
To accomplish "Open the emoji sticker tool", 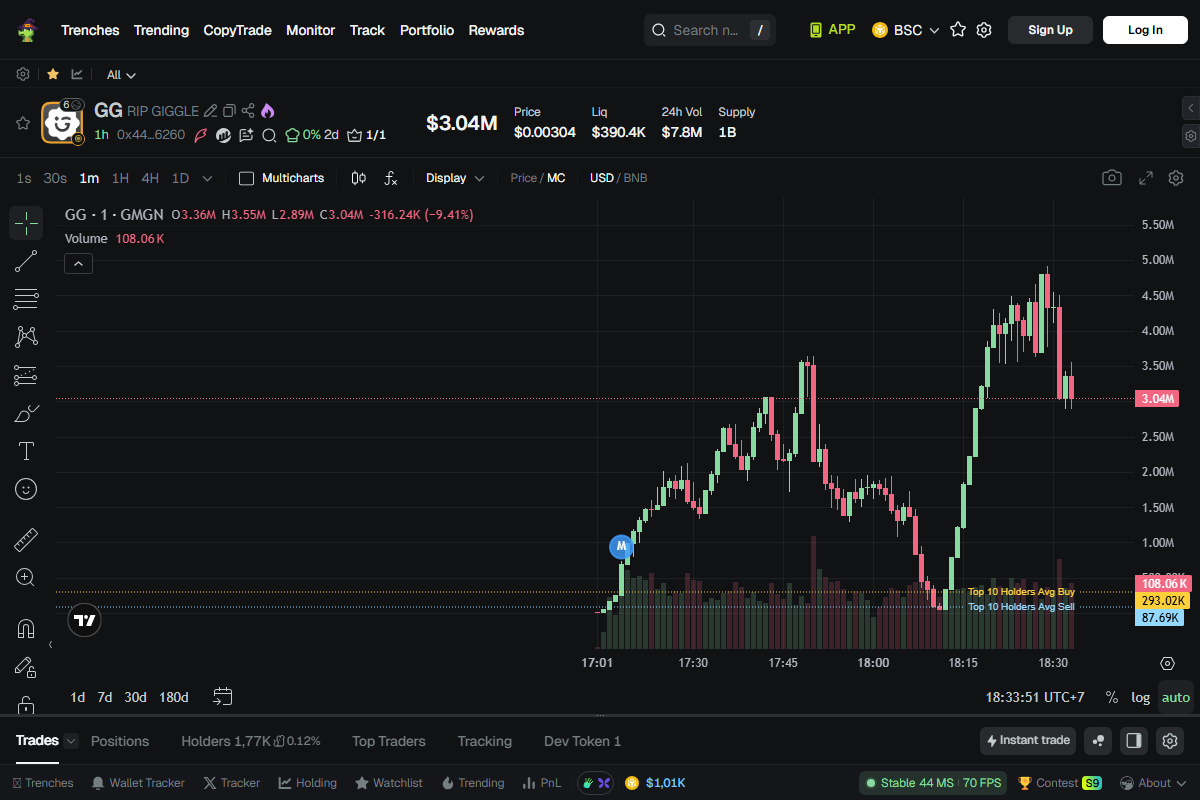I will [26, 489].
